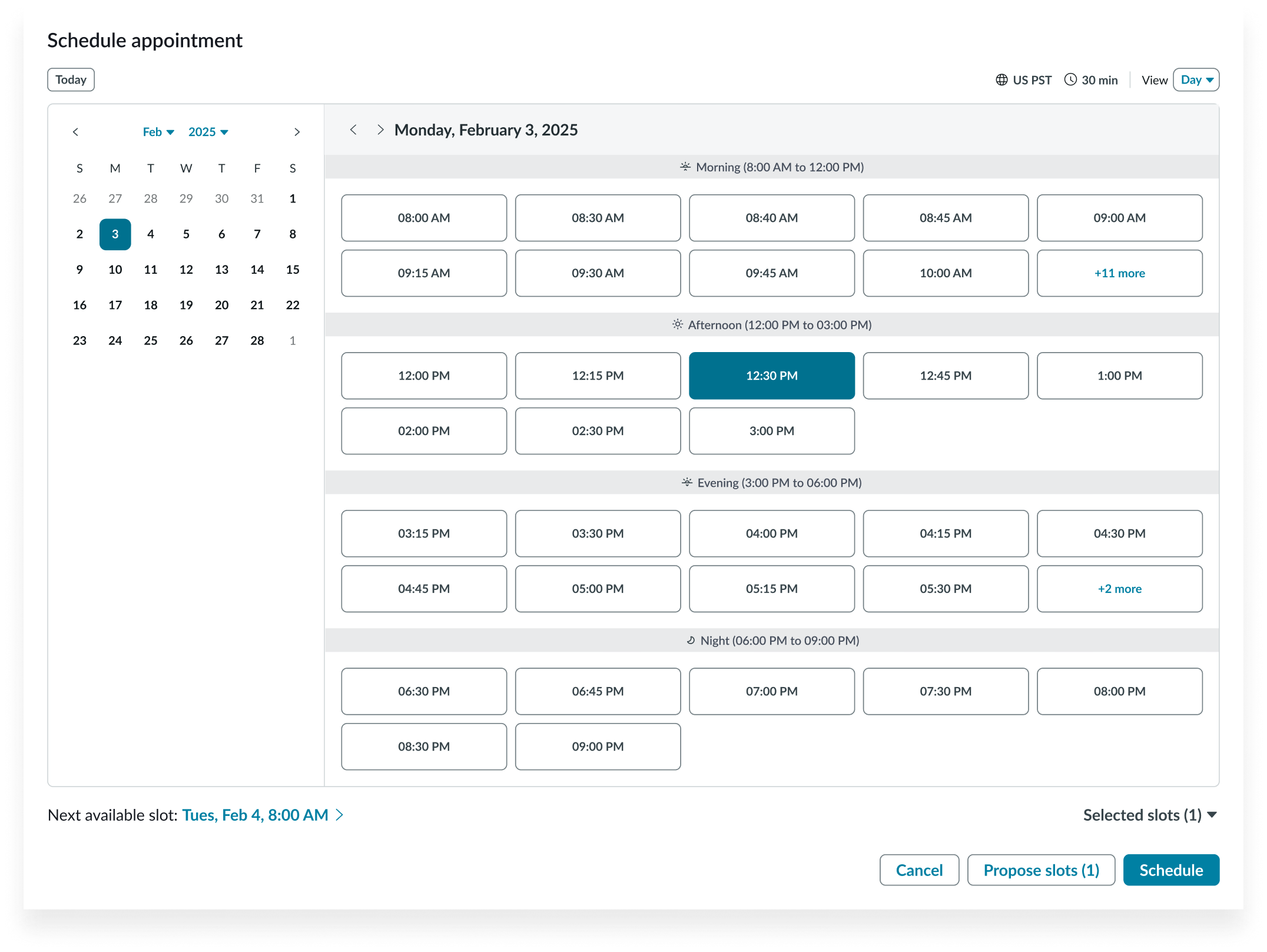Click the left chevron to go to previous day
1267x952 pixels.
point(354,129)
